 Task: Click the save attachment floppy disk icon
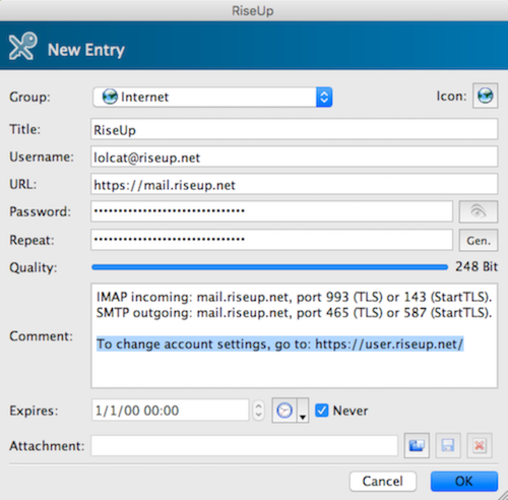pyautogui.click(x=448, y=445)
